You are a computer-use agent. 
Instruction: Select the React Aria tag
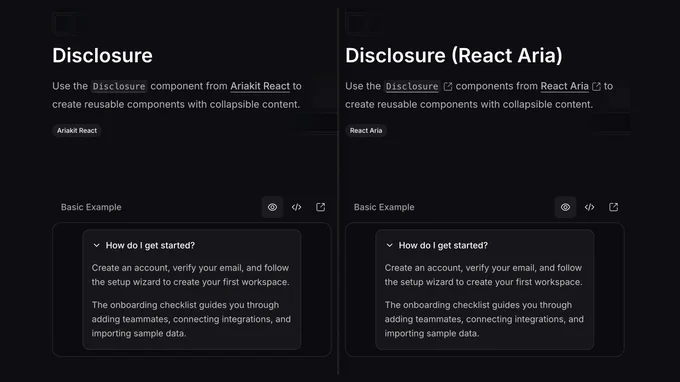[366, 131]
